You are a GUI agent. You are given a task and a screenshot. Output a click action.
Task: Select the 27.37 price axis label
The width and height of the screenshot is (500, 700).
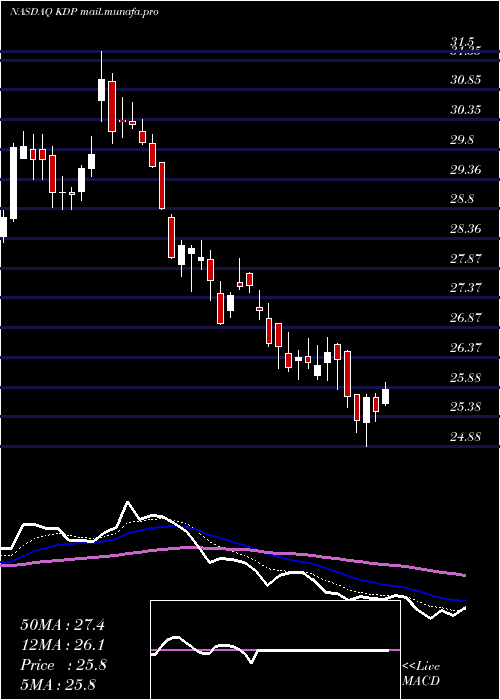(x=466, y=288)
